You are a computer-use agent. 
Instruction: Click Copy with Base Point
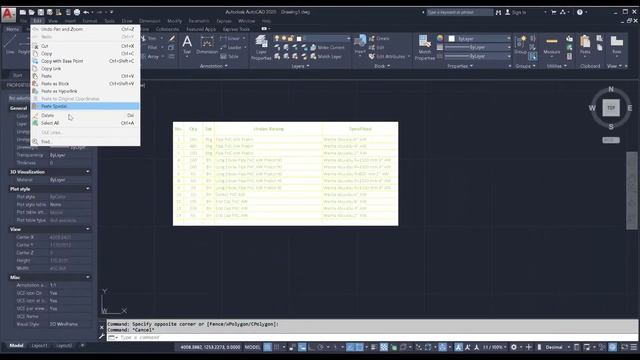point(85,61)
